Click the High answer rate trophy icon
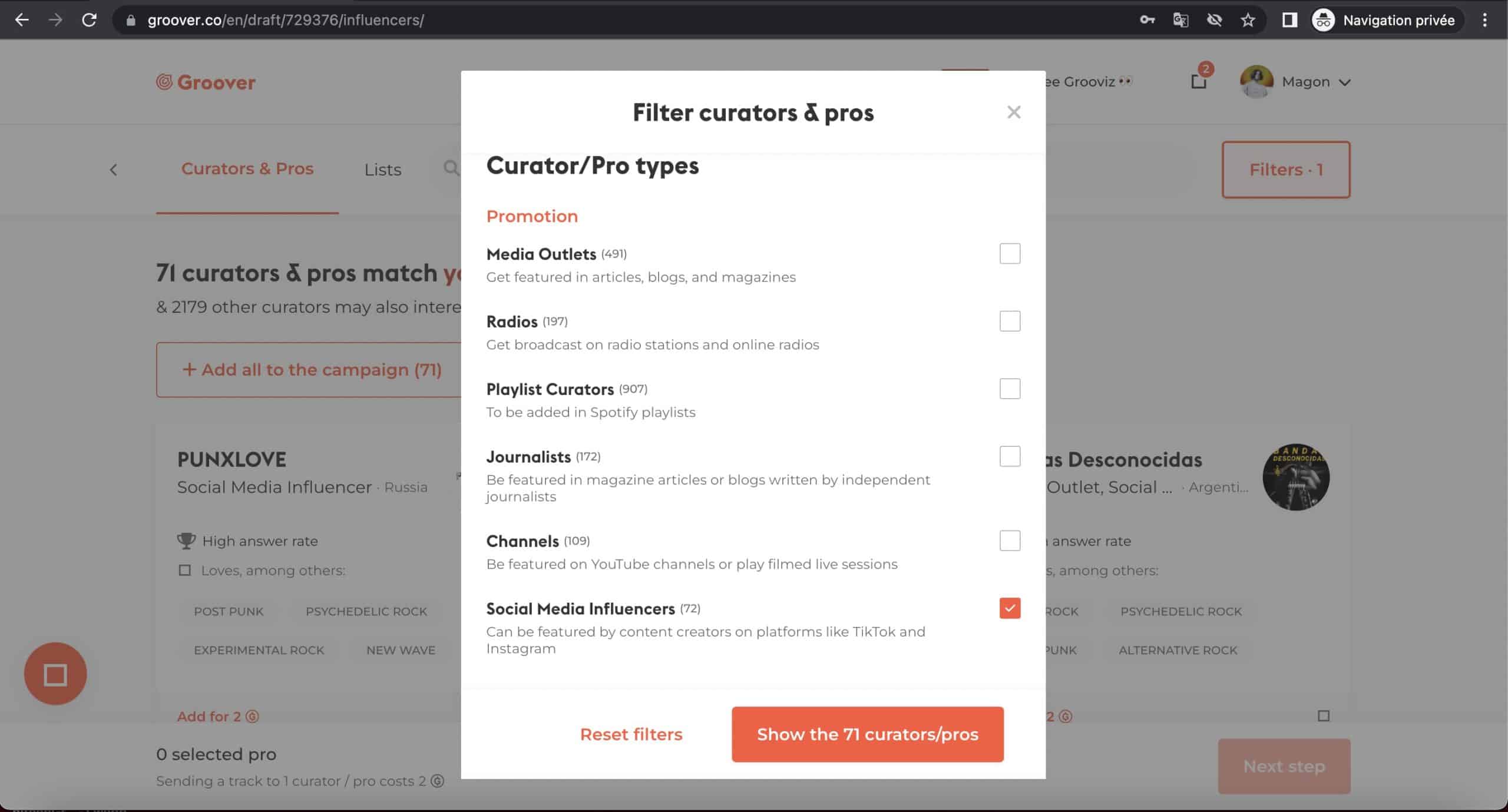The image size is (1508, 812). click(x=186, y=541)
